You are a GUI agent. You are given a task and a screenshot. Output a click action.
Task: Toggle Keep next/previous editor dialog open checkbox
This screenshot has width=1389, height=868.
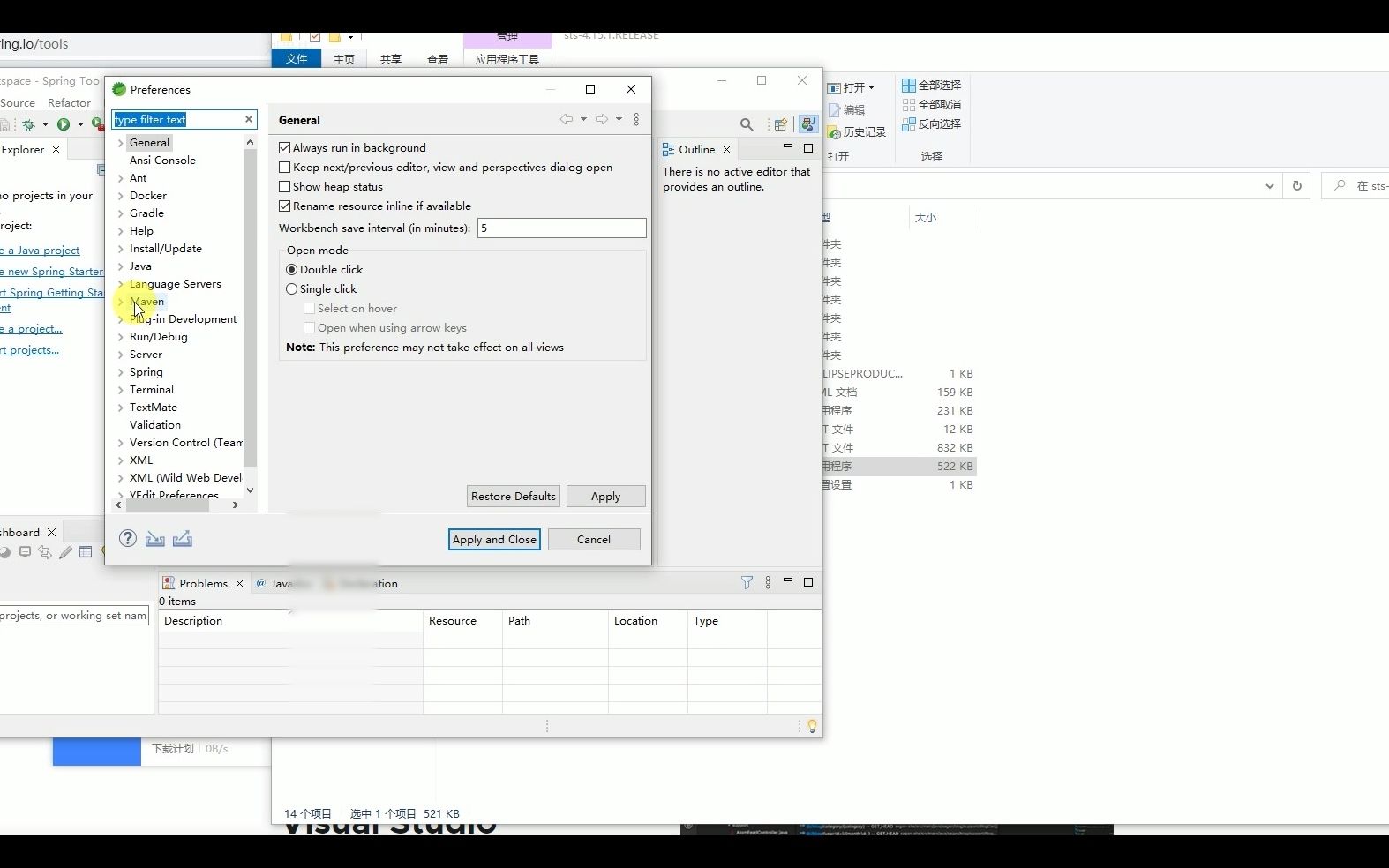point(284,167)
